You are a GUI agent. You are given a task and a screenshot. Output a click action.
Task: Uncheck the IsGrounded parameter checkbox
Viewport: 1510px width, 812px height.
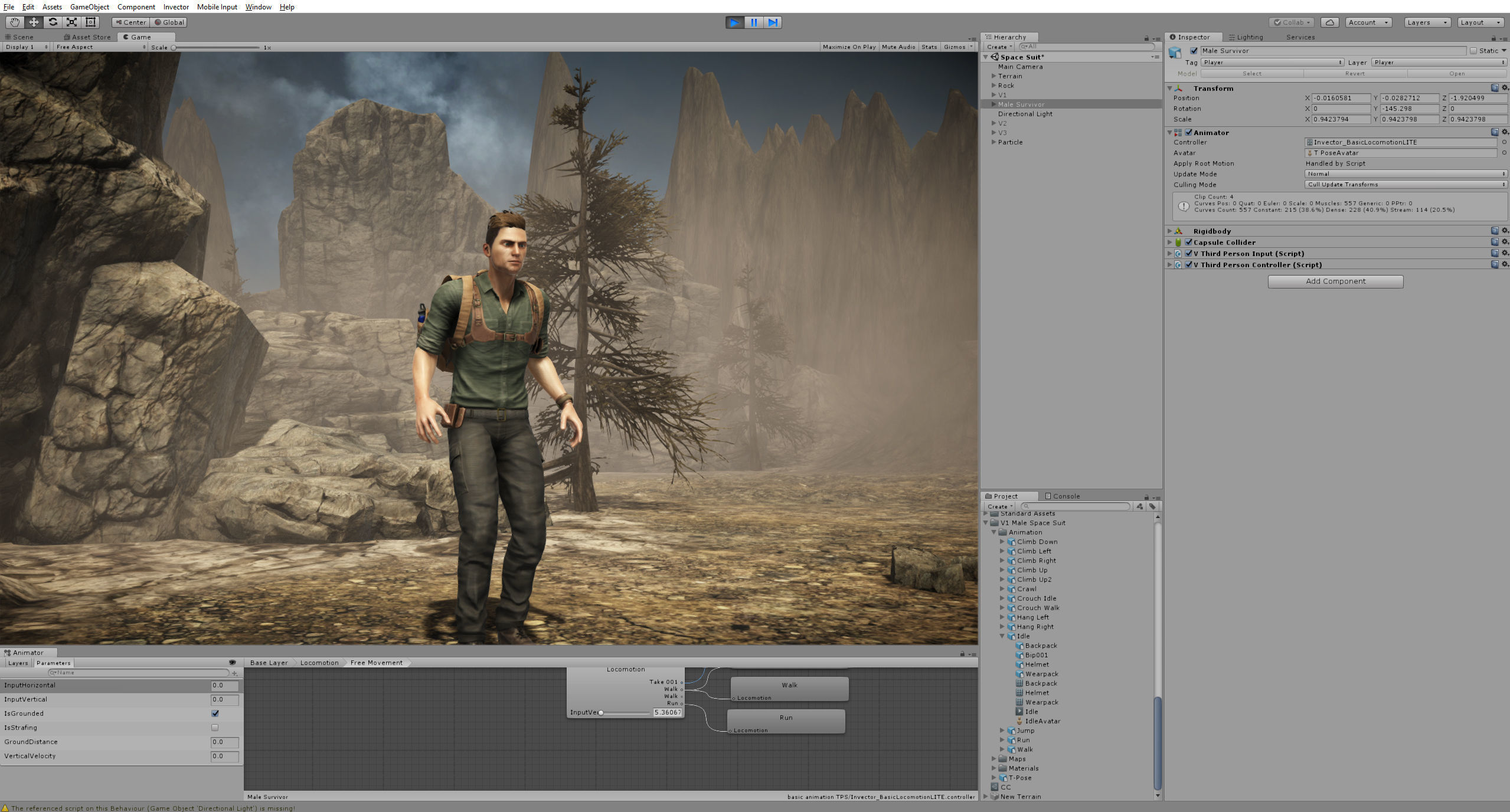click(x=215, y=713)
